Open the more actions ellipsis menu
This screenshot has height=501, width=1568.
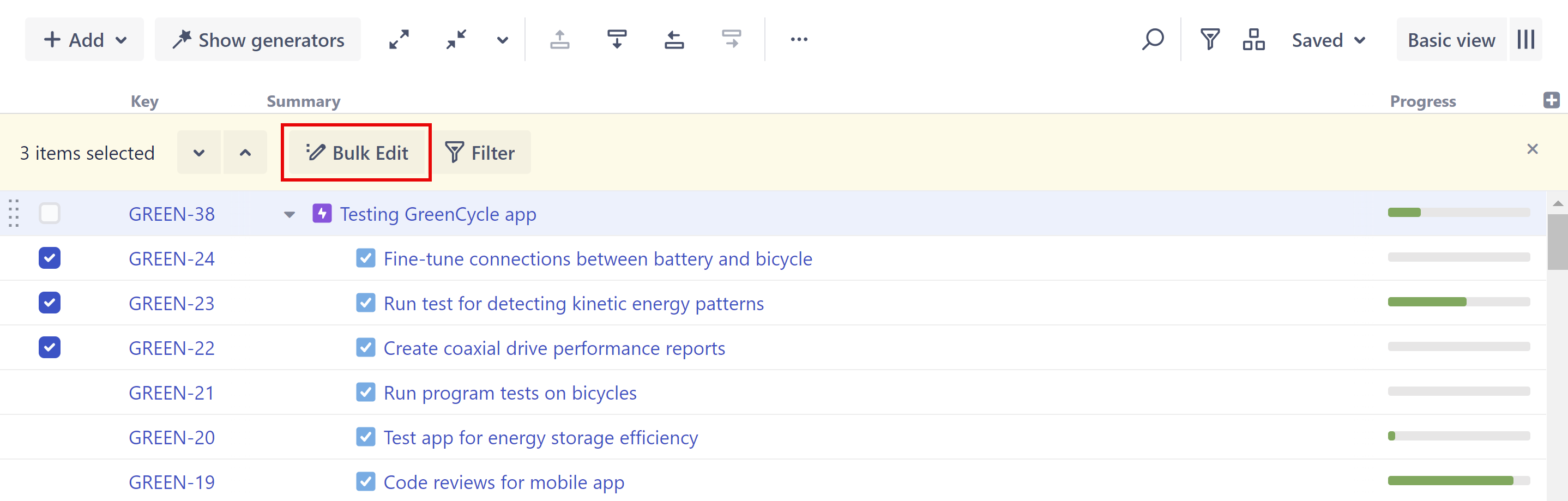(799, 40)
